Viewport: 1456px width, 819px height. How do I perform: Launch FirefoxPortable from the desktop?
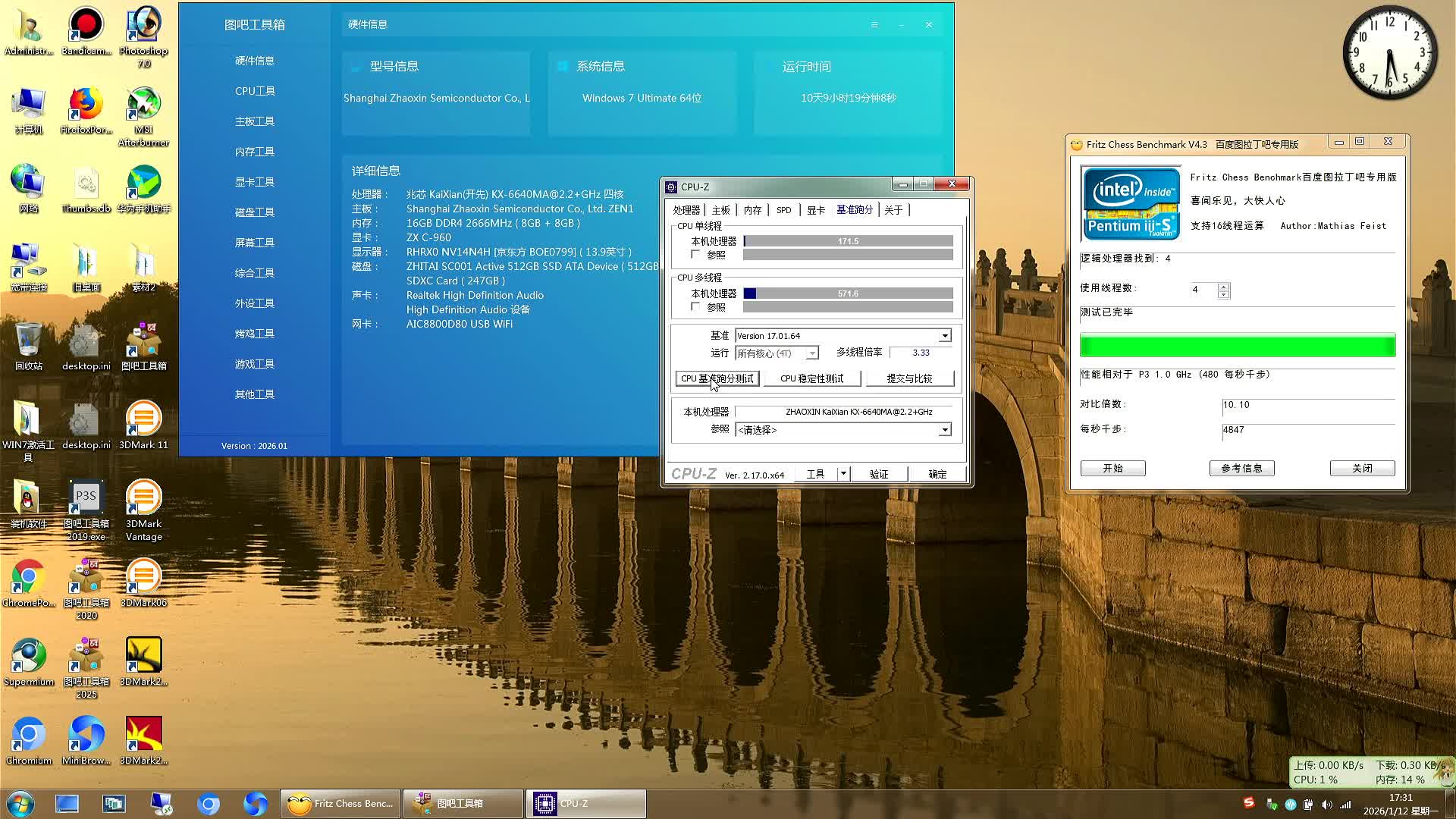[86, 102]
